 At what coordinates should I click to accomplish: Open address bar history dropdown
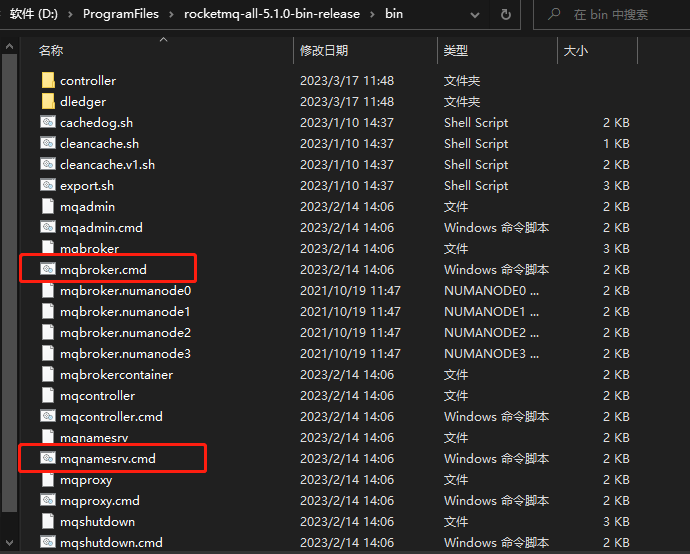click(x=475, y=15)
